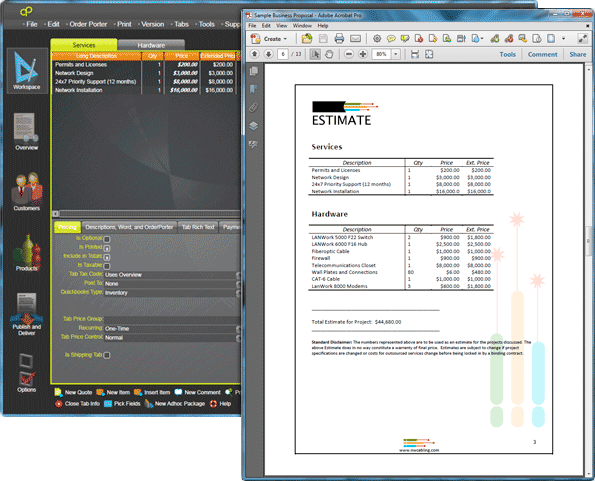Choose the hand pan tool in Acrobat
This screenshot has width=595, height=481.
click(x=329, y=54)
